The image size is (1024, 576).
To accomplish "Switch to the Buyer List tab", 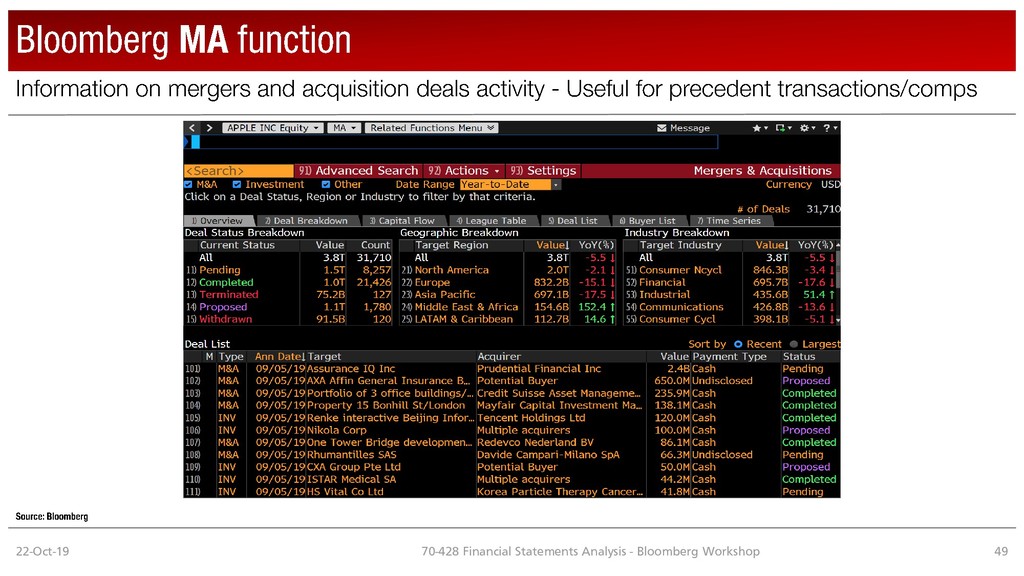I will pos(648,221).
